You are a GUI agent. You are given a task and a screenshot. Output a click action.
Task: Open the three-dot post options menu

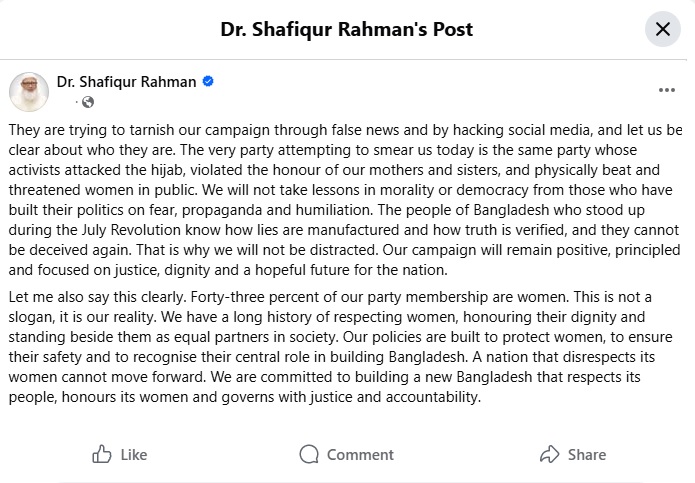point(667,90)
